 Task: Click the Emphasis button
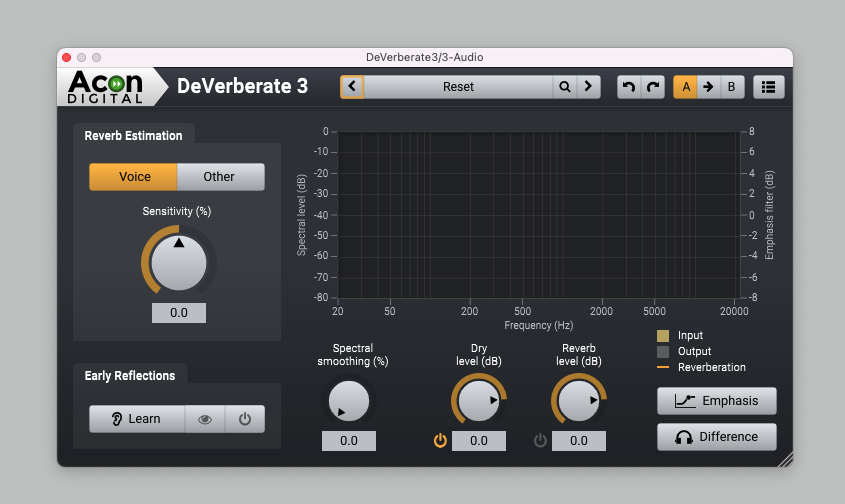[x=716, y=401]
